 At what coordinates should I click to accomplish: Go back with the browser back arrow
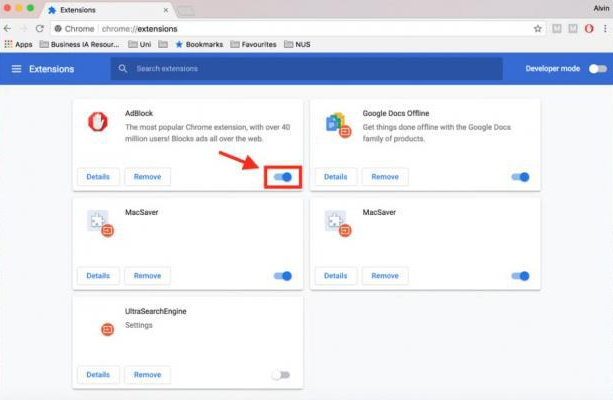click(x=7, y=29)
